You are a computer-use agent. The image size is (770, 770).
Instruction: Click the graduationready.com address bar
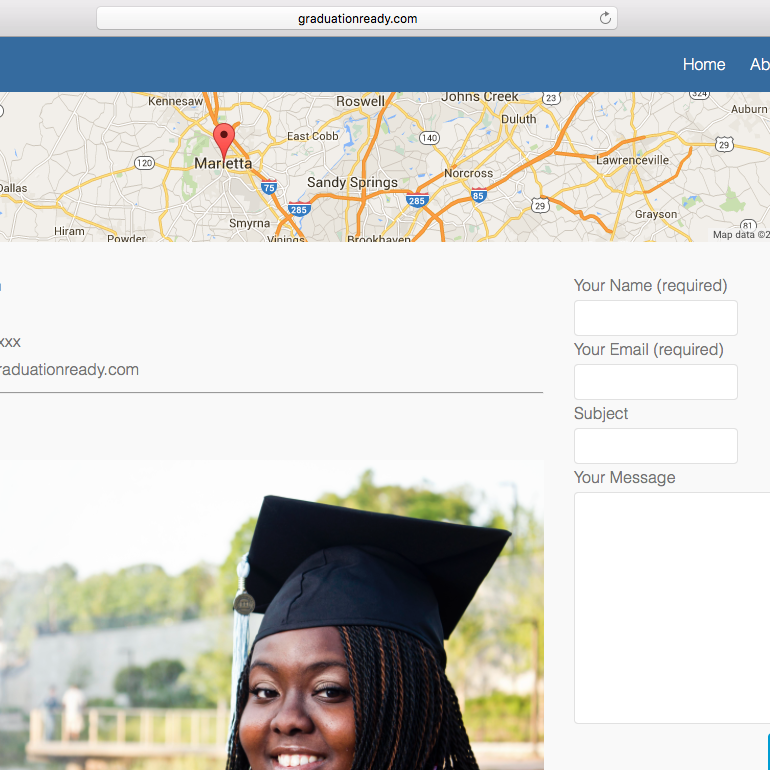pyautogui.click(x=357, y=18)
